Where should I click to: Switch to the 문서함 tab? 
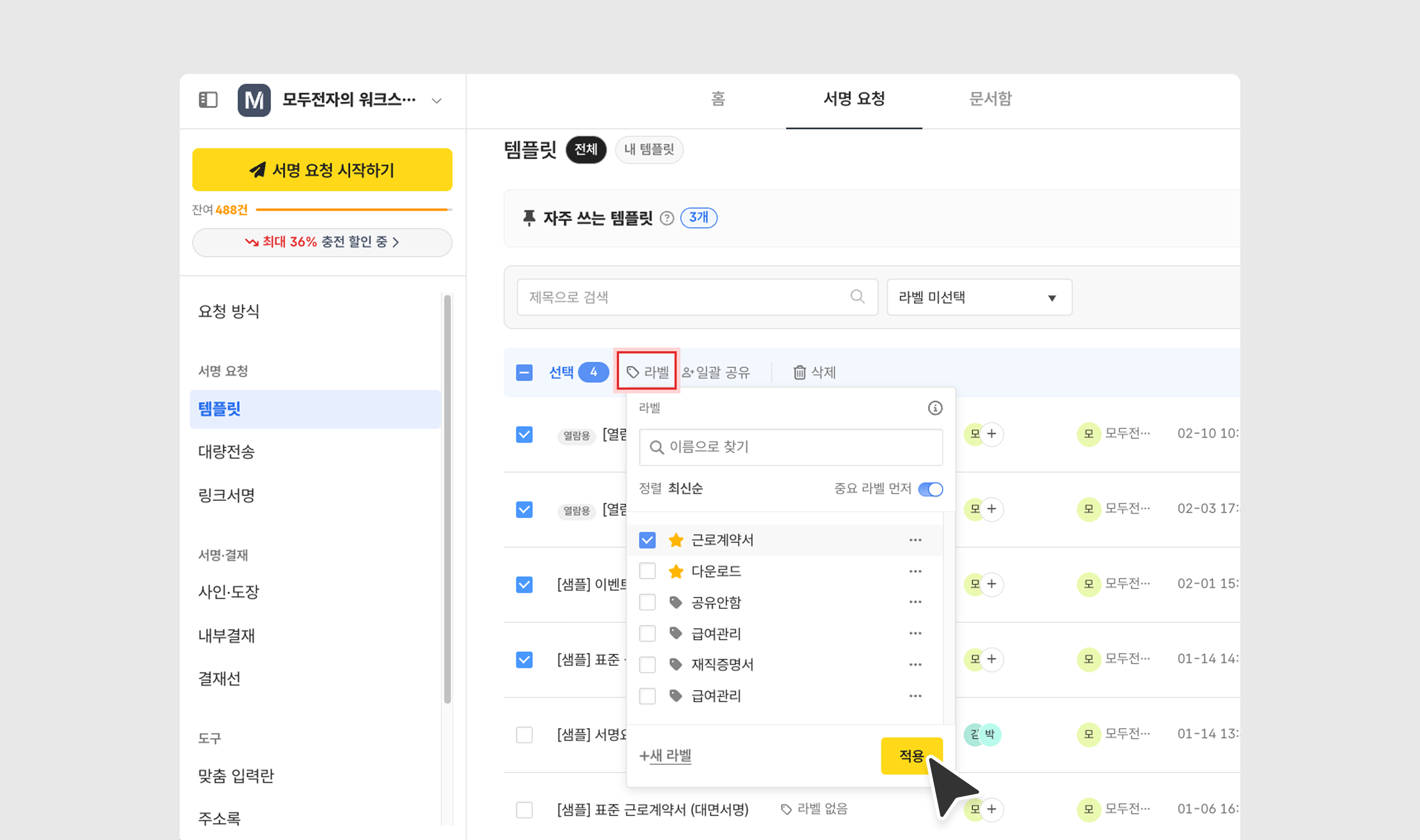pyautogui.click(x=990, y=99)
